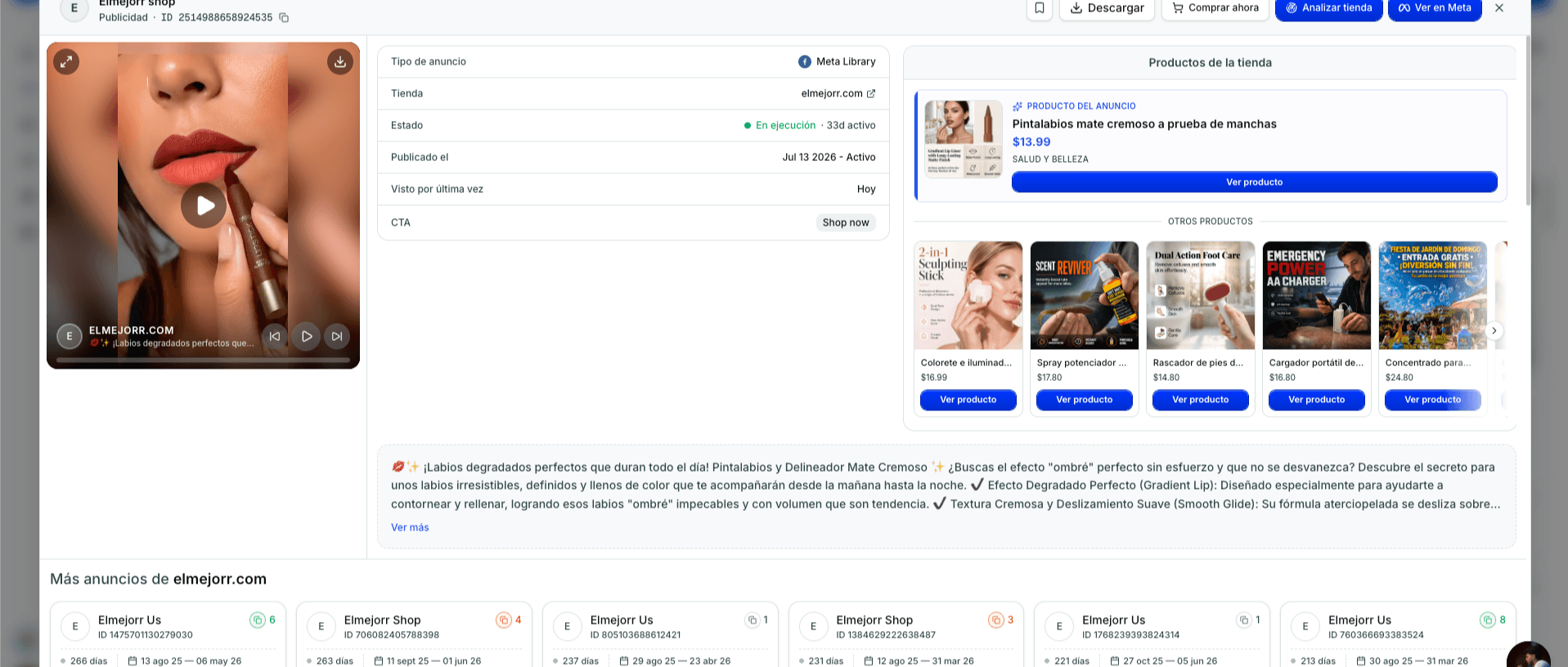Click duplicates icon on ad 1768239393824314
This screenshot has width=1568, height=667.
point(1244,620)
